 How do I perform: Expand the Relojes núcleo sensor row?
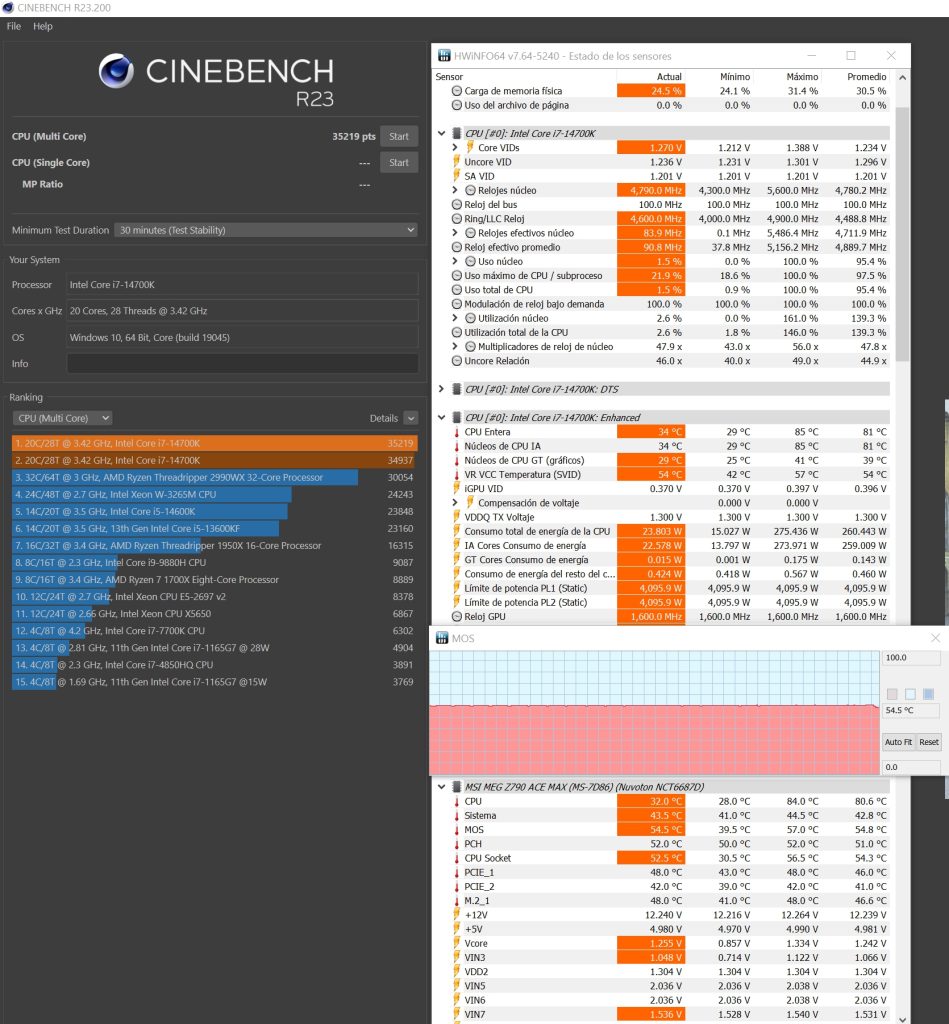[x=455, y=190]
